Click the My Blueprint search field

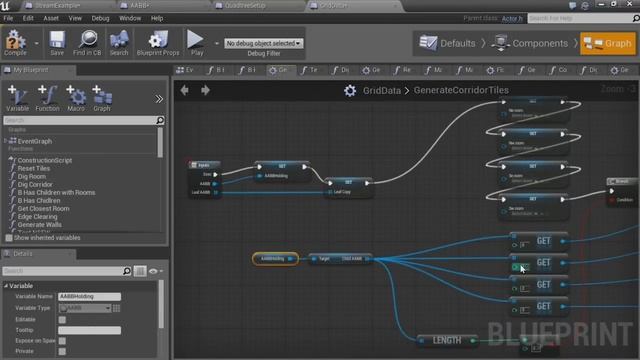click(83, 120)
